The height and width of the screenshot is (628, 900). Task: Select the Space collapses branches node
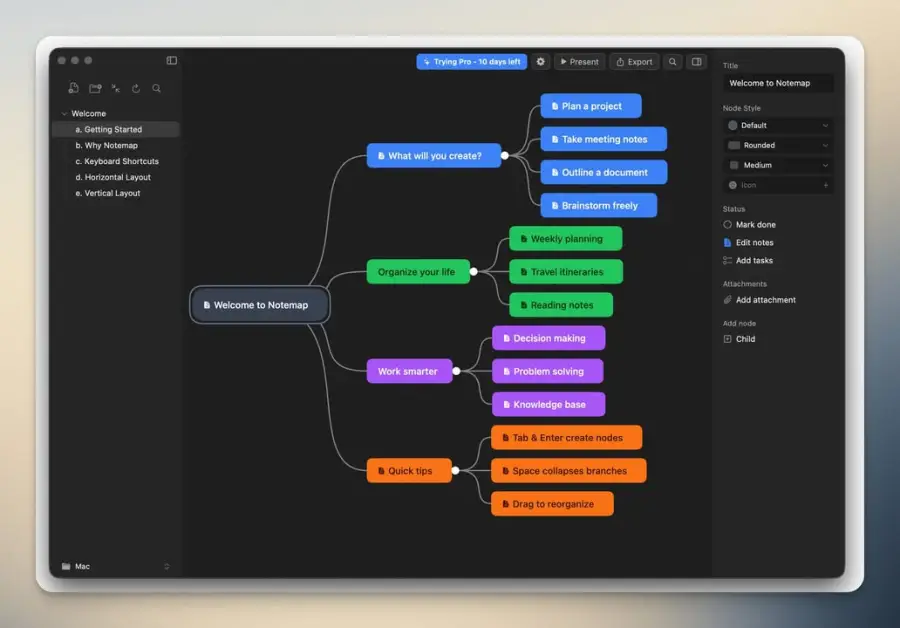(568, 471)
